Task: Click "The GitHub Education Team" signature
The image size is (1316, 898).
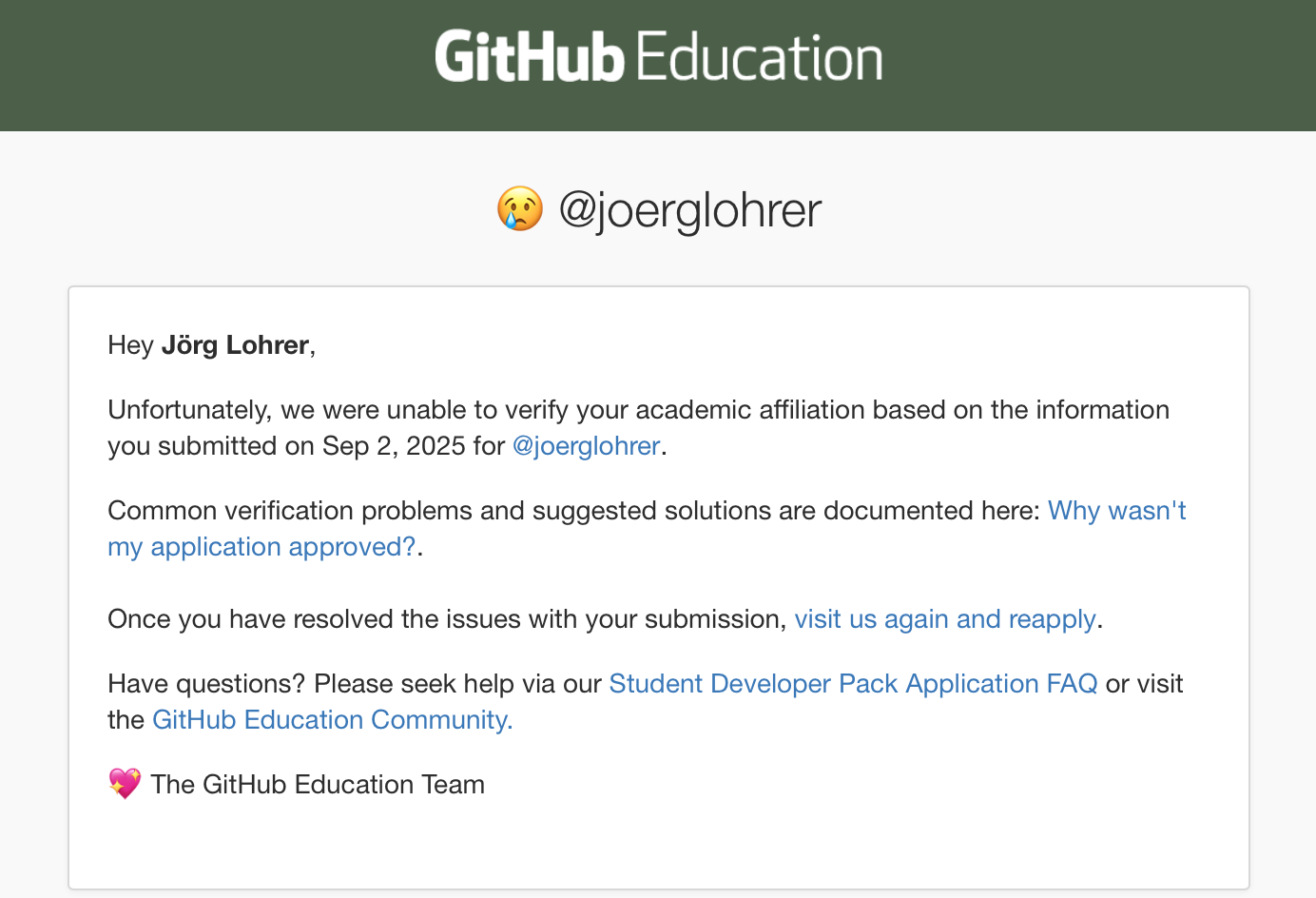Action: tap(318, 785)
